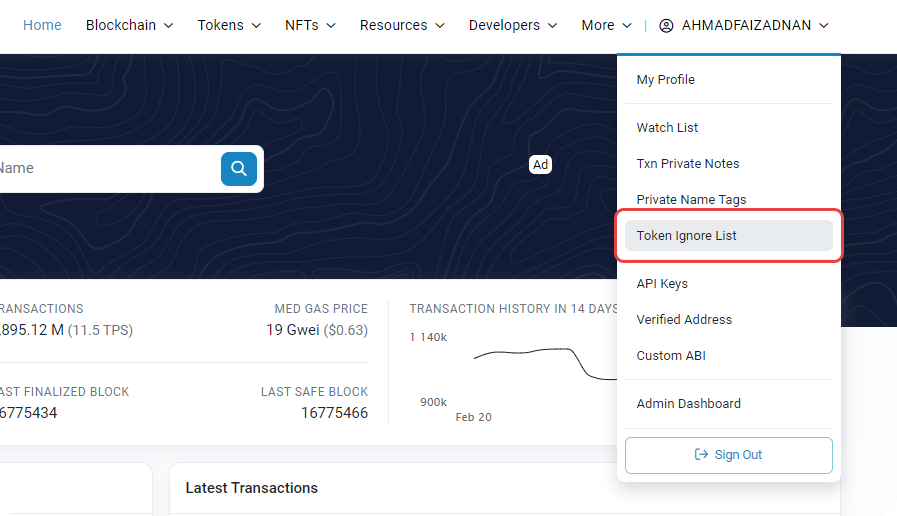Expand the Blockchain dropdown menu
This screenshot has height=516, width=897.
click(x=129, y=25)
